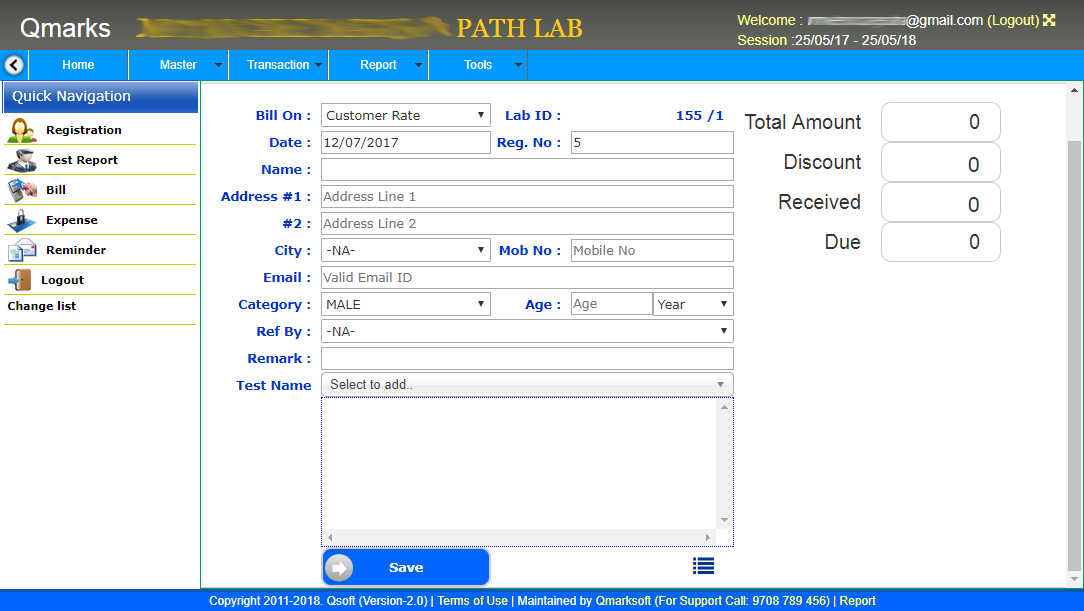This screenshot has width=1084, height=611.
Task: Open the Master menu
Action: click(x=178, y=64)
